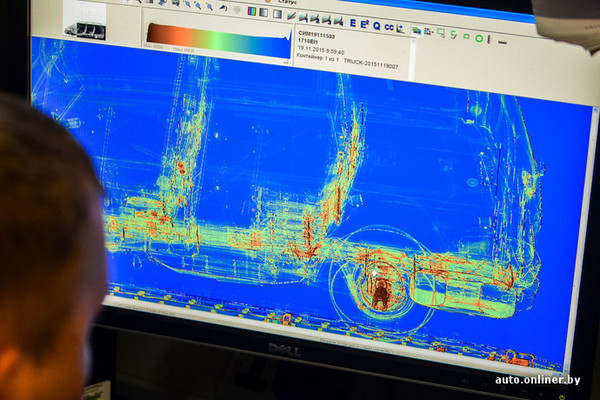Select the vertical line tool
This screenshot has width=600, height=400.
[489, 39]
